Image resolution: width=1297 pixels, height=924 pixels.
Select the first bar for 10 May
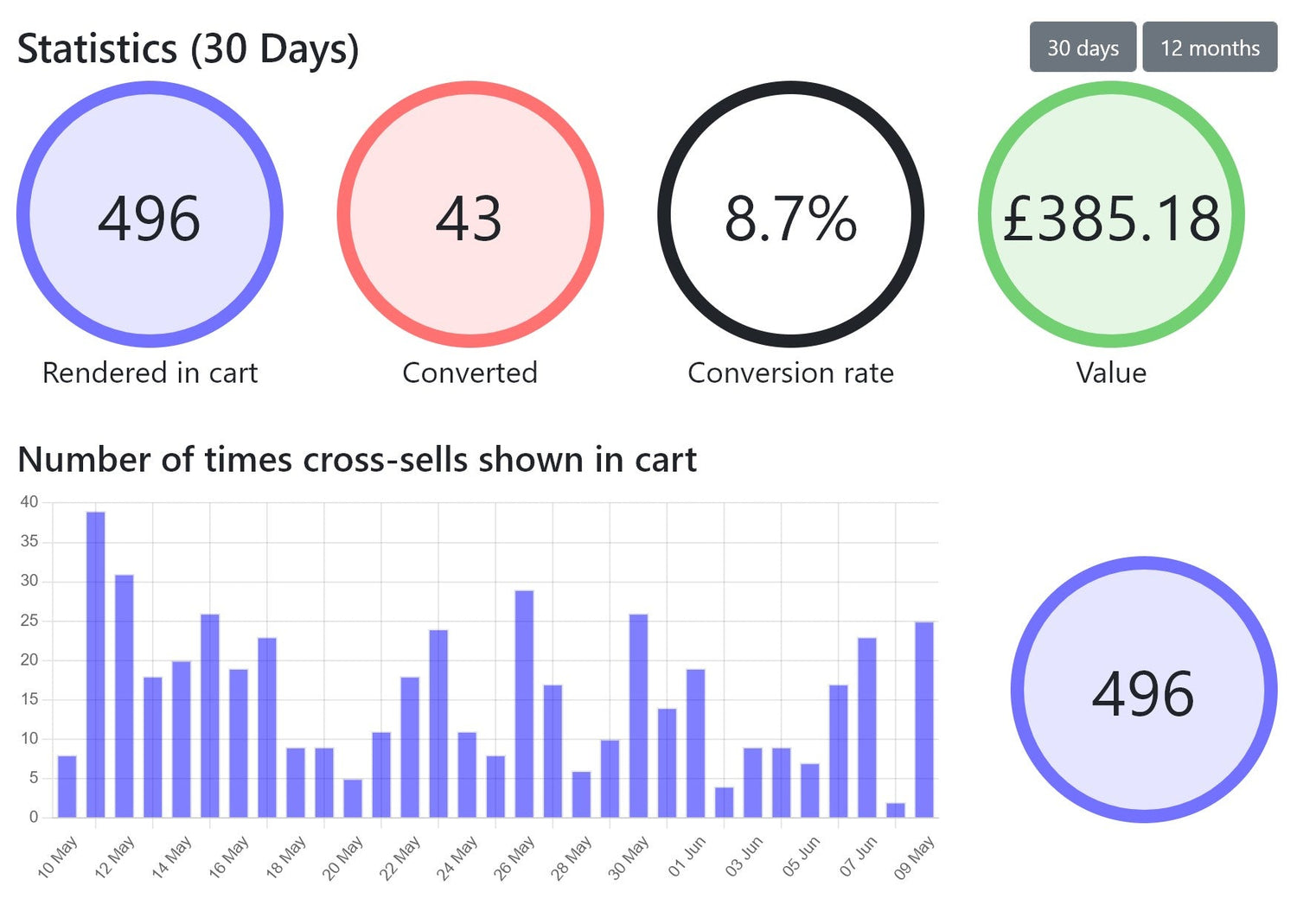pos(67,787)
